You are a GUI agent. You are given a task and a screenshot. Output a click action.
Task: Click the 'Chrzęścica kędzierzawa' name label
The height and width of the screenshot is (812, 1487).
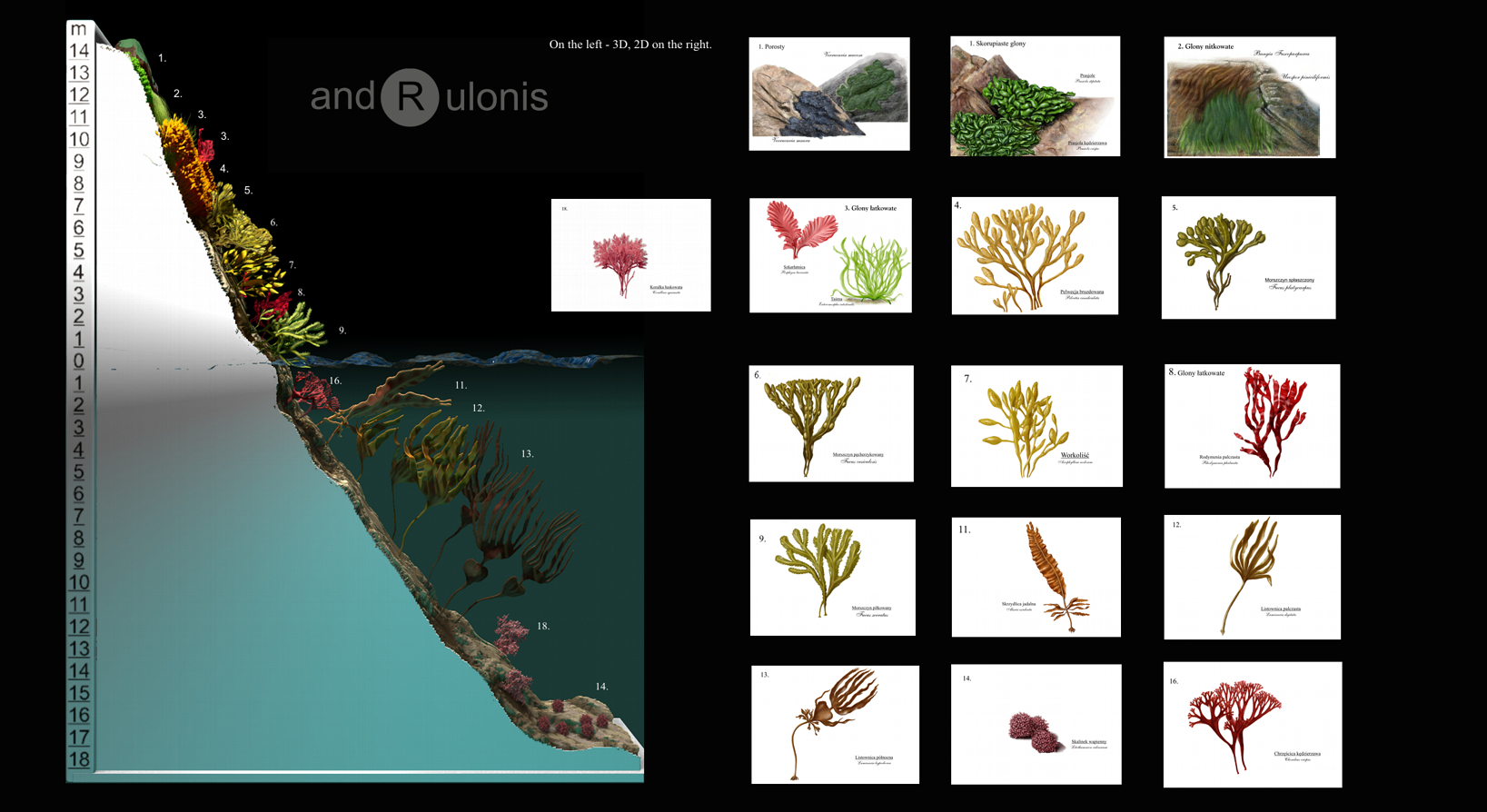coord(1297,753)
